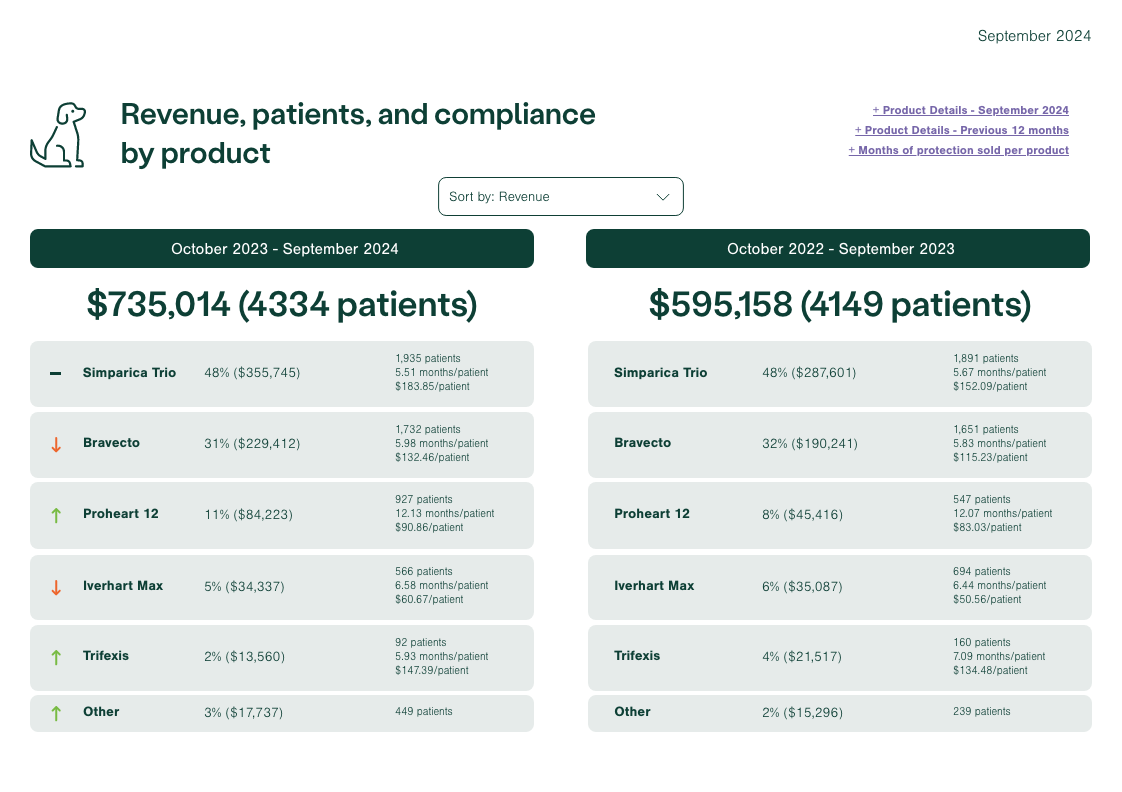
Task: Click 48% ($355,745) revenue value
Action: 252,373
